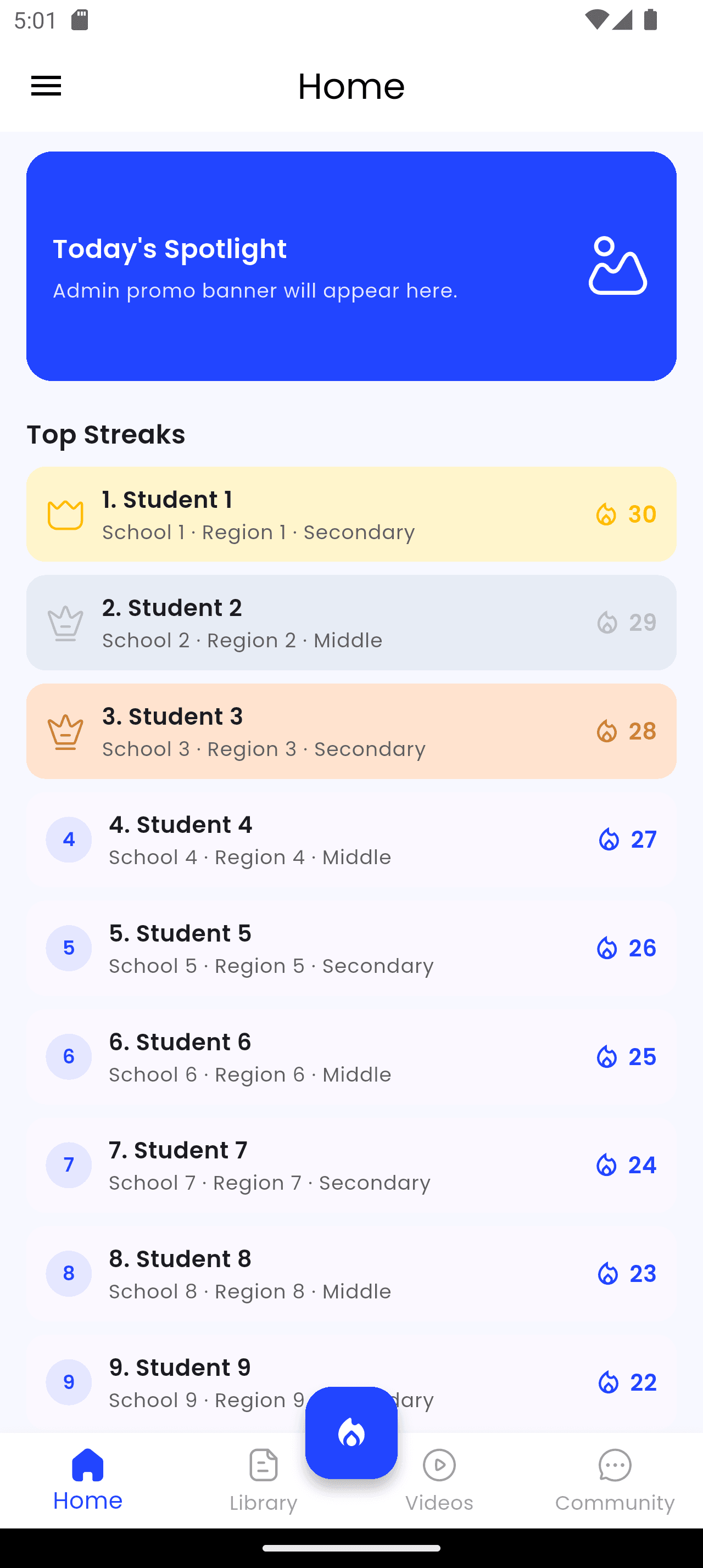
Task: Switch to the Library tab
Action: (263, 1480)
